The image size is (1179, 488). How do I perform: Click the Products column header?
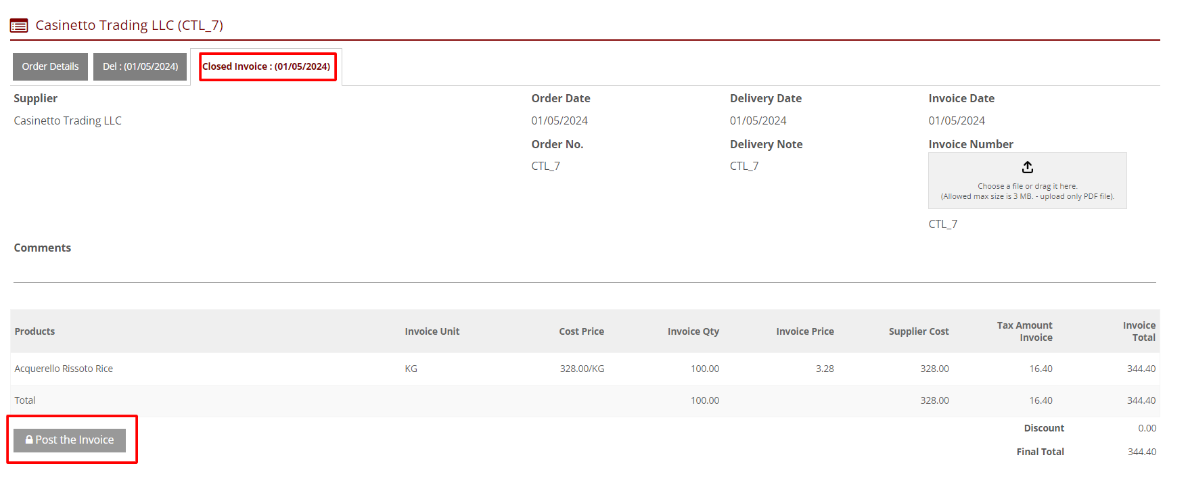tap(35, 331)
